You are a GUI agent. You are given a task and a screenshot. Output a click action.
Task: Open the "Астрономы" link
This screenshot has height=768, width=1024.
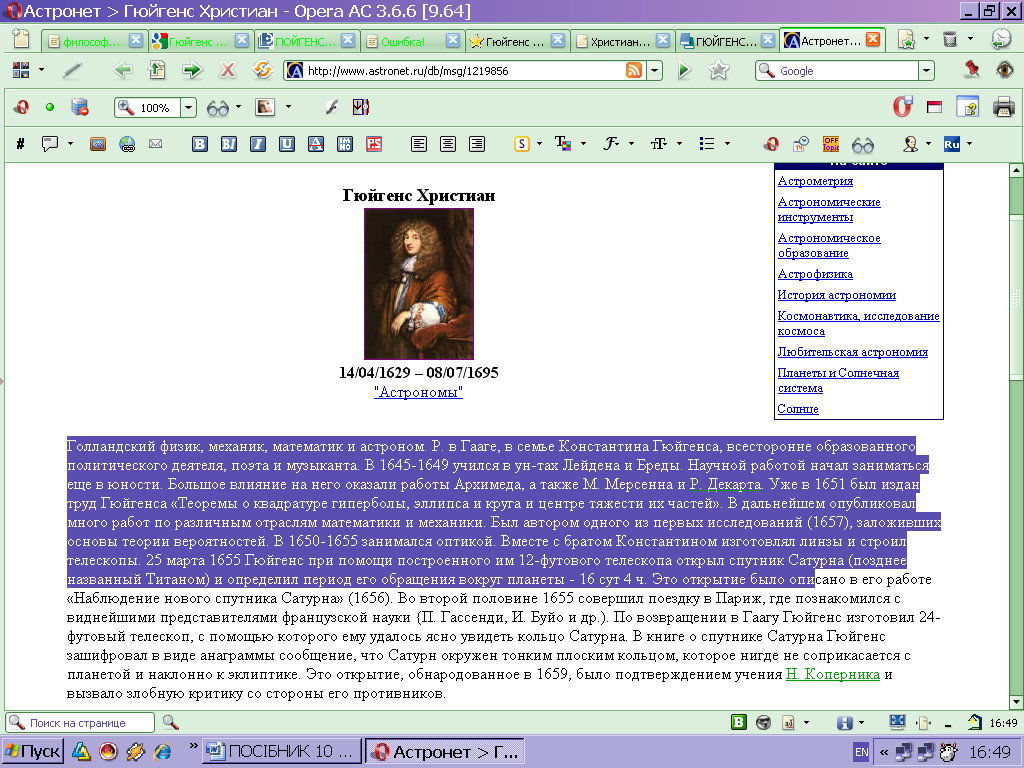[419, 392]
